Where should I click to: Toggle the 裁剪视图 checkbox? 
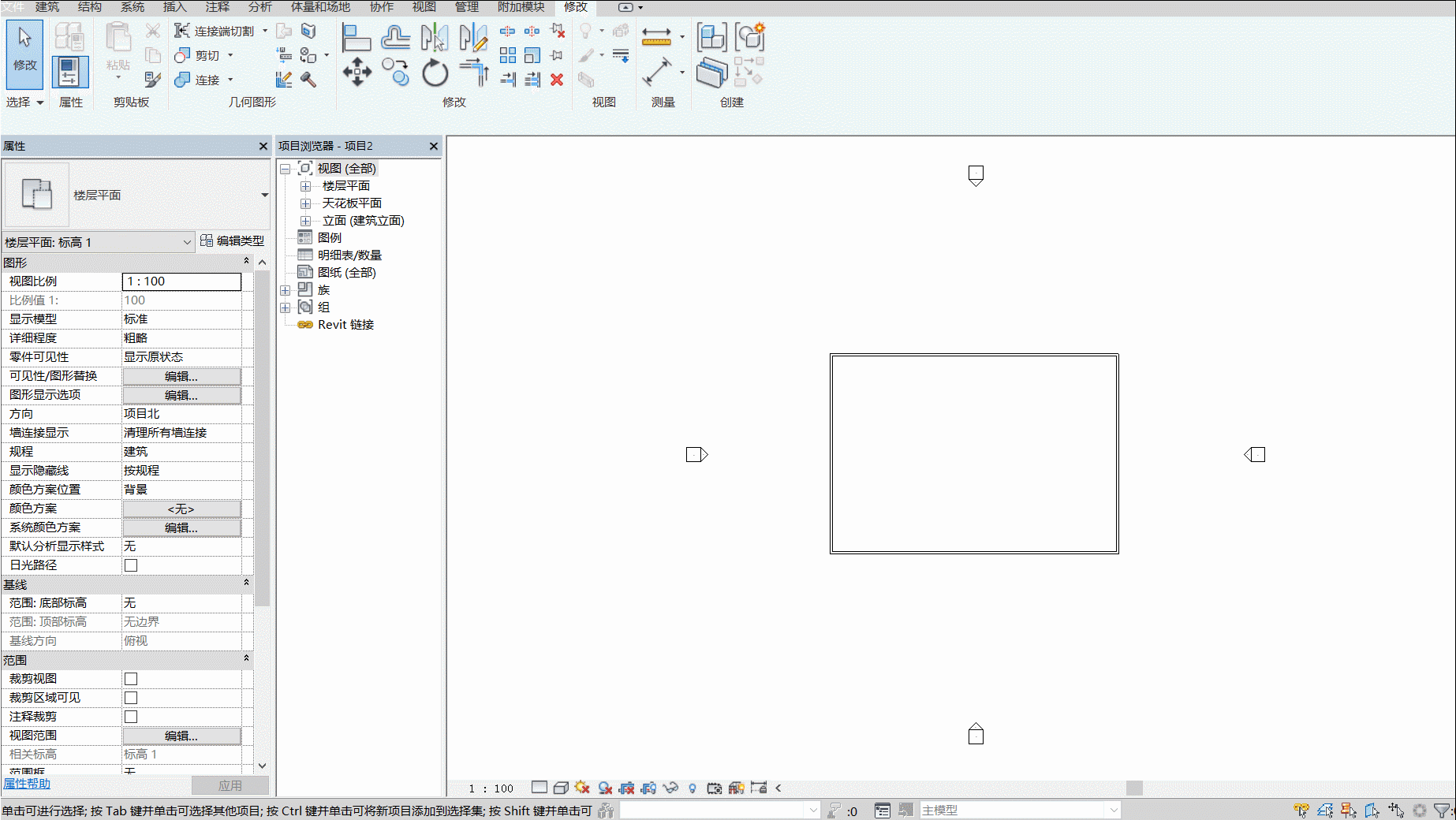[131, 679]
